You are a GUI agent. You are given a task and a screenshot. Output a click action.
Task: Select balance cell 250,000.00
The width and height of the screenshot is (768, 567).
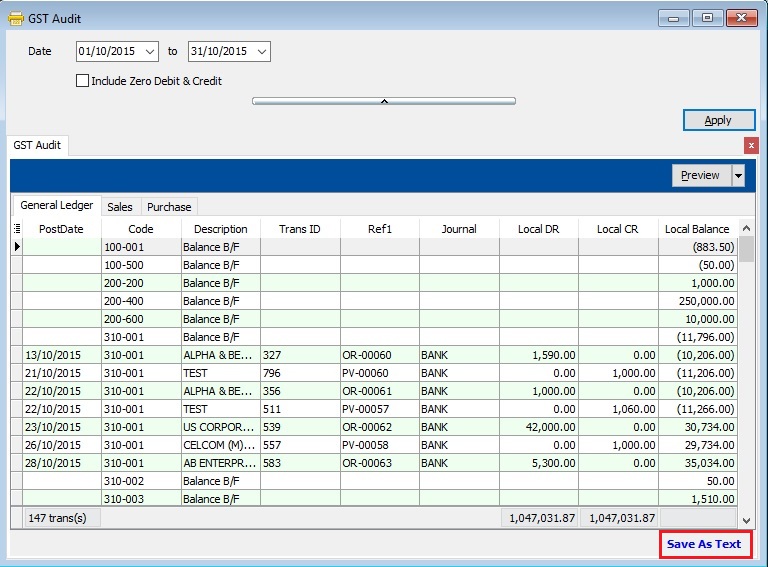point(697,301)
